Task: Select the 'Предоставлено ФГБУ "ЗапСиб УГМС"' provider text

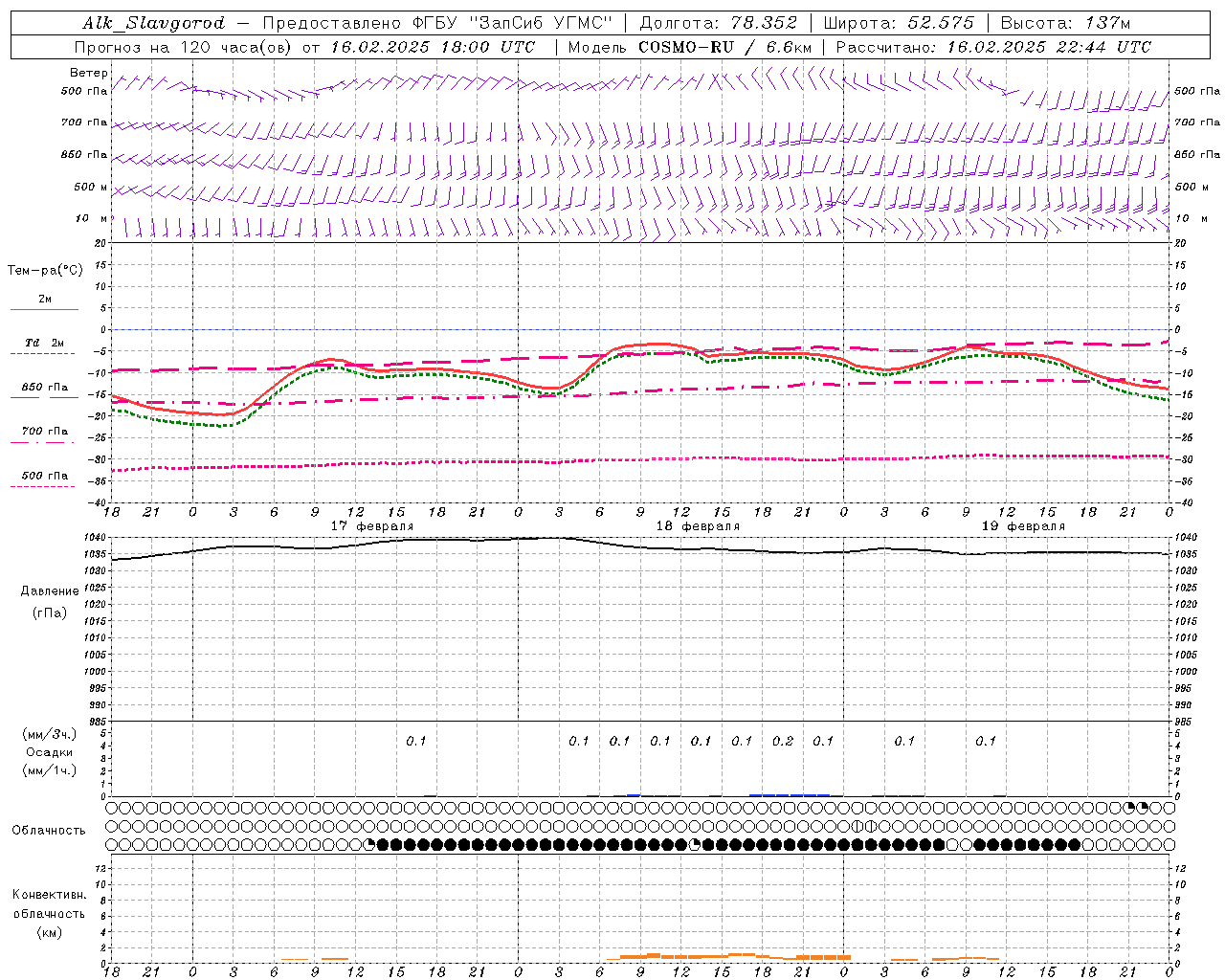Action: point(436,23)
